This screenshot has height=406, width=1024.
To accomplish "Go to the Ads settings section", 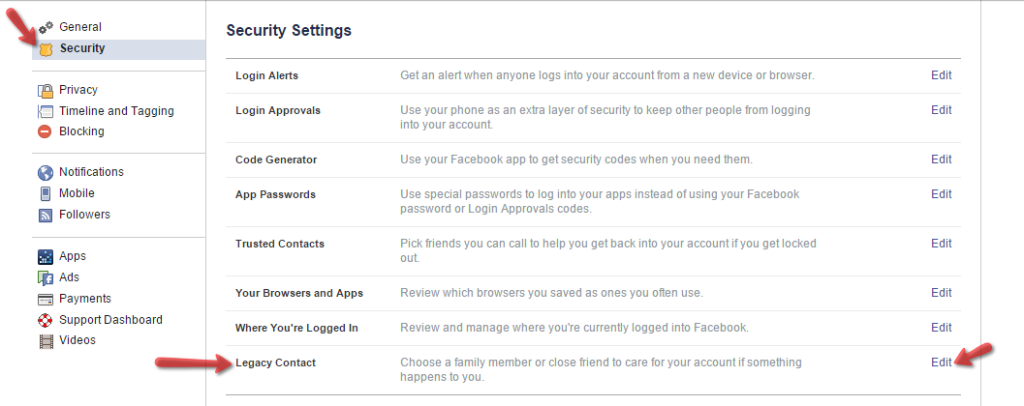I will [69, 277].
